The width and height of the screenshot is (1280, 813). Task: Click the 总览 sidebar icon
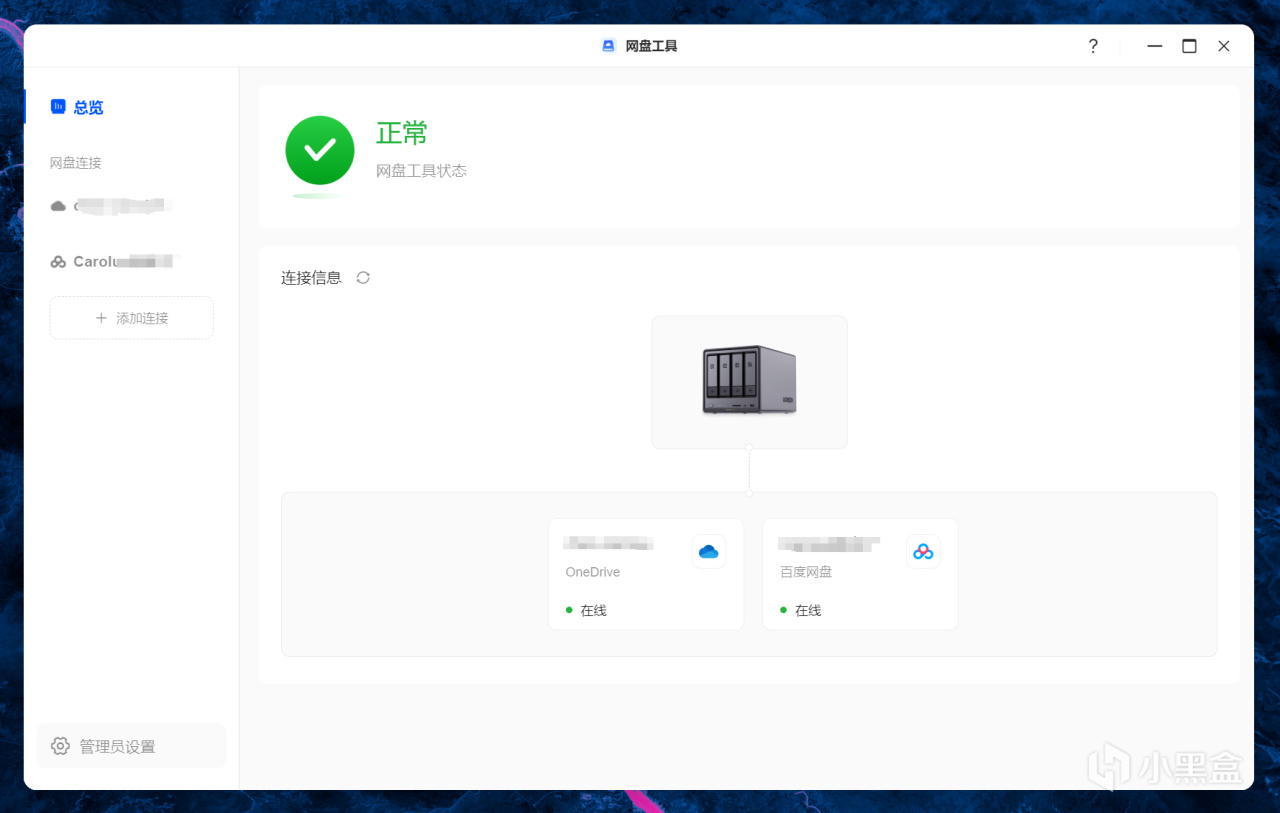(x=58, y=107)
